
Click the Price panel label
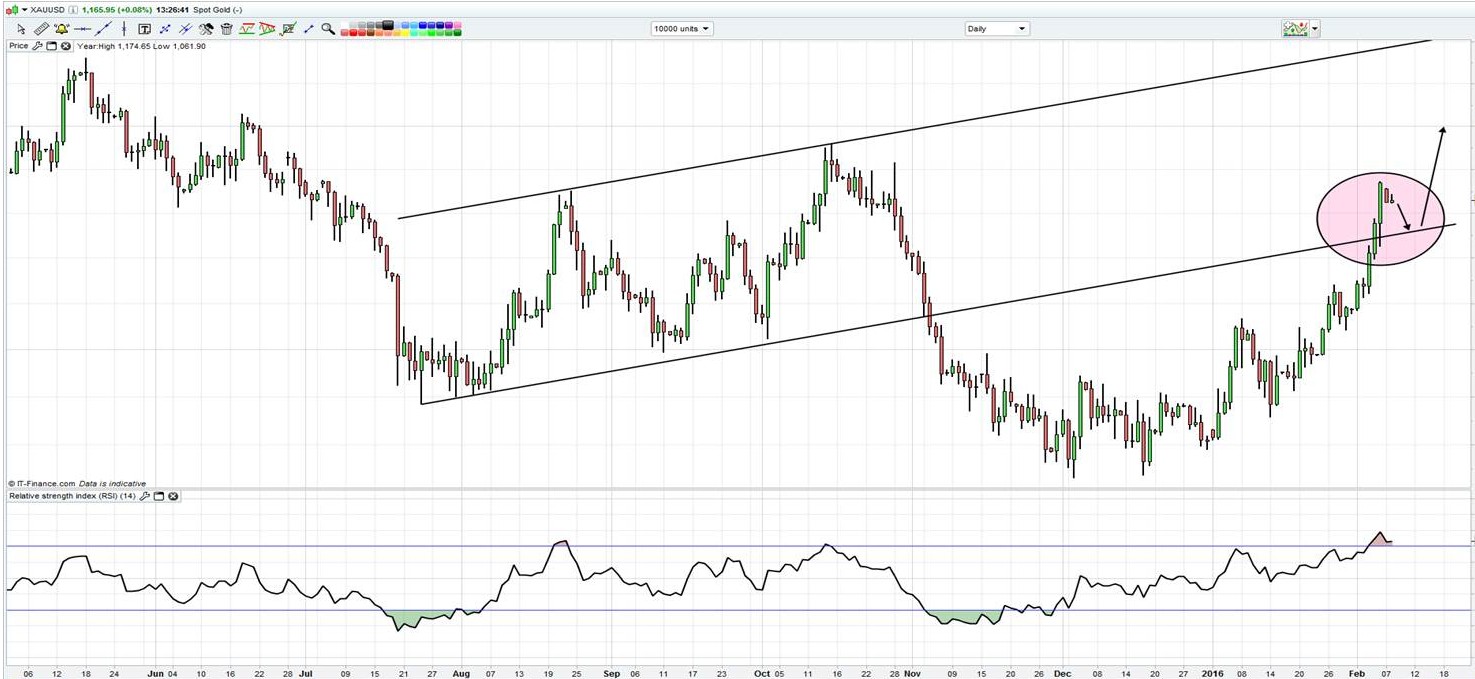tap(19, 46)
